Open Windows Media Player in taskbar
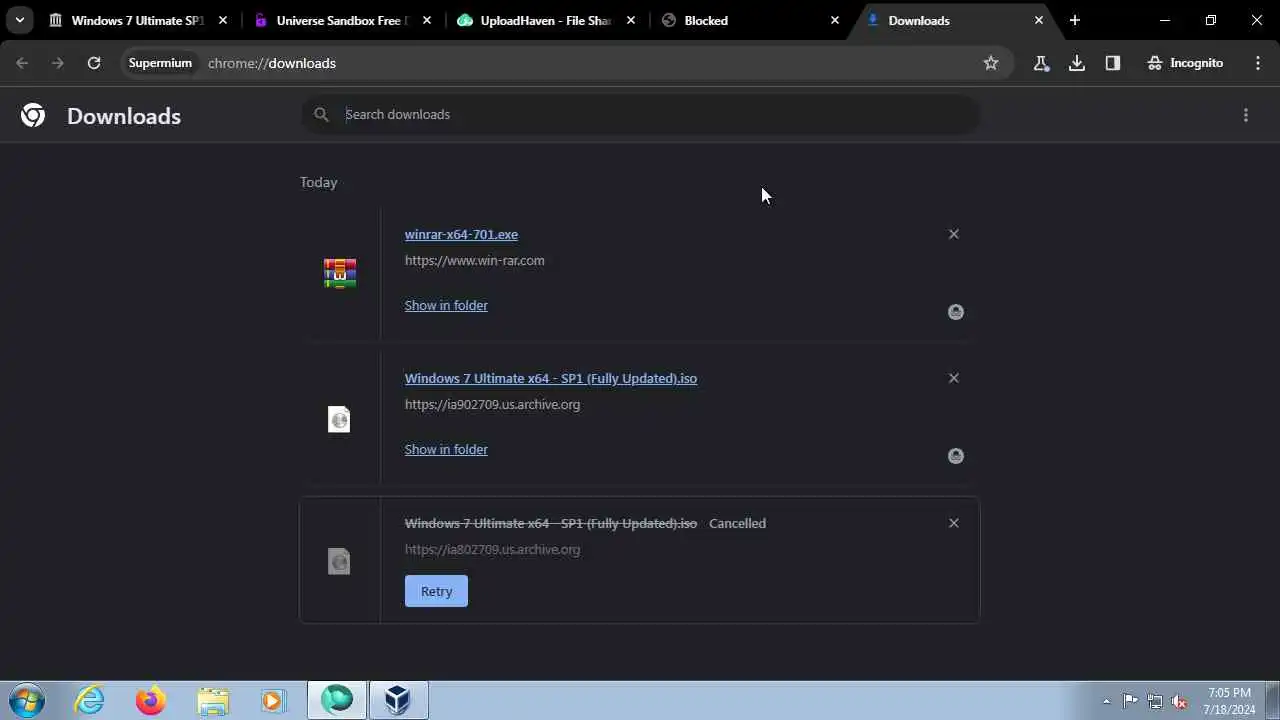Screen dimensions: 1280x720 [273, 700]
